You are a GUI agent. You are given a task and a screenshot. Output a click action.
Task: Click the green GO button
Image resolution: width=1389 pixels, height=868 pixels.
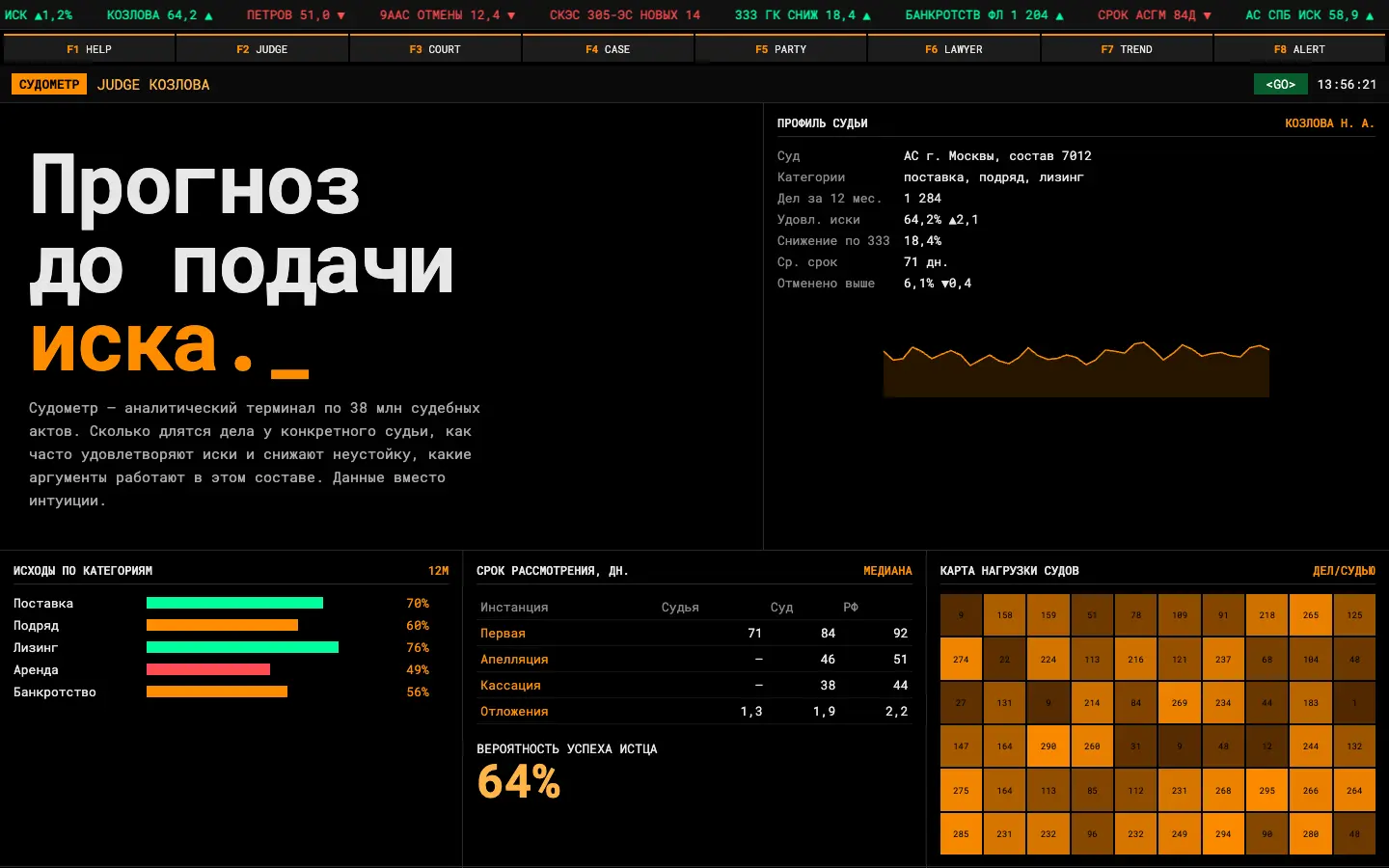(1280, 84)
